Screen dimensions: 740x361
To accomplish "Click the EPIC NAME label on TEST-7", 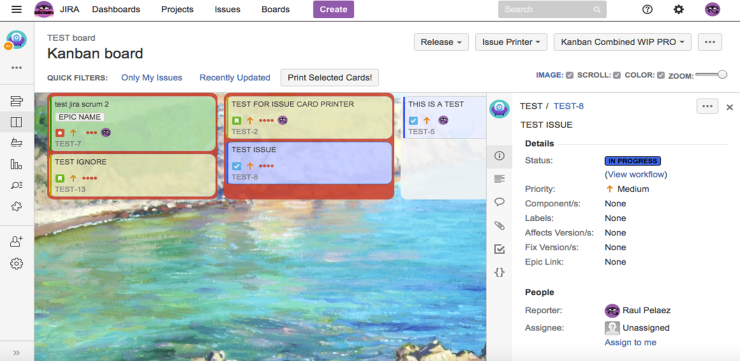I will (80, 117).
